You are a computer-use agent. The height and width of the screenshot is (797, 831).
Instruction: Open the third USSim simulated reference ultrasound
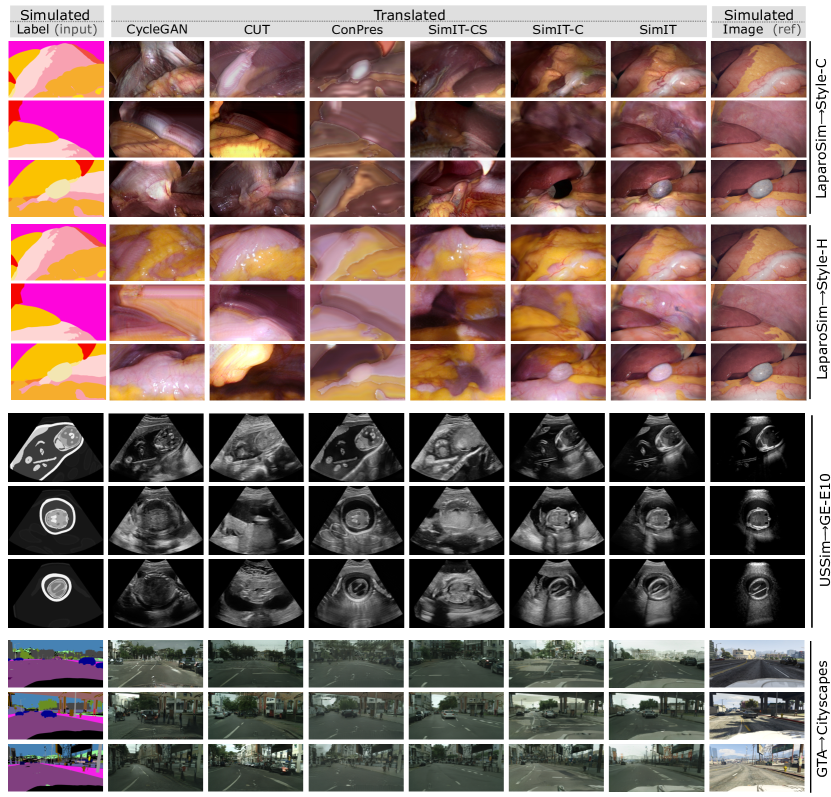click(x=758, y=593)
